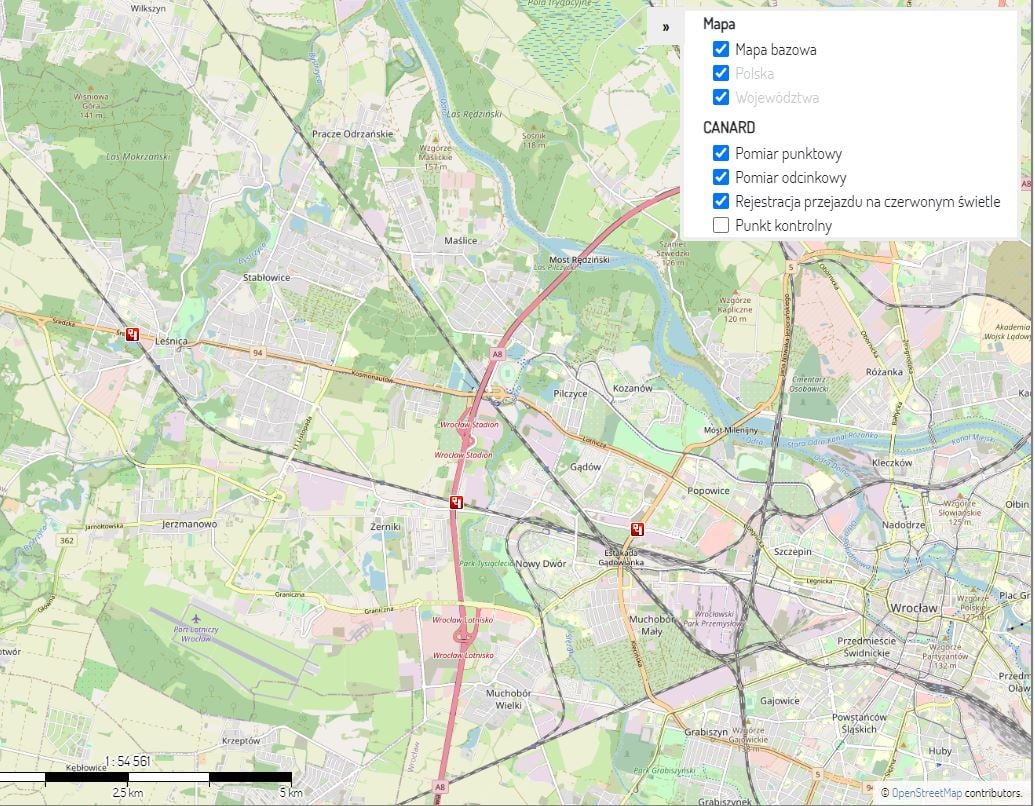The width and height of the screenshot is (1035, 806).
Task: Click the Kleczków label
Action: 892,462
